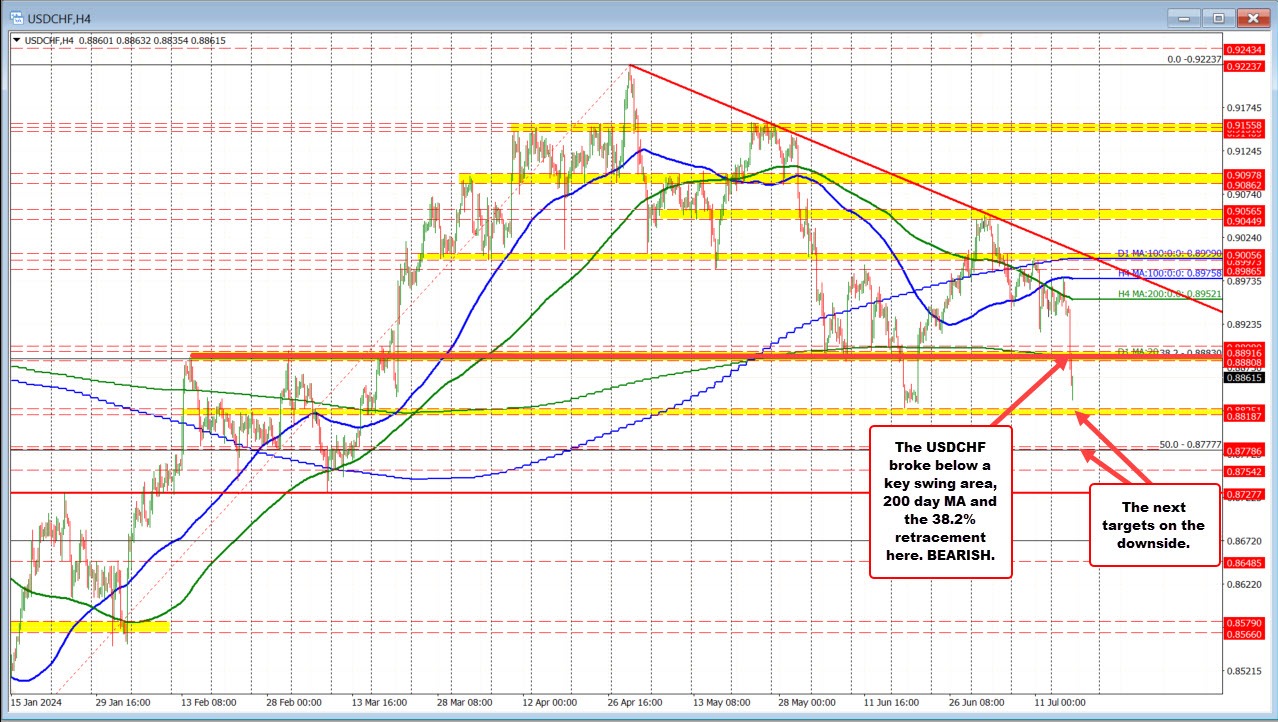Click the 0.87277 red price level tag
This screenshot has height=722, width=1278.
[x=1244, y=494]
